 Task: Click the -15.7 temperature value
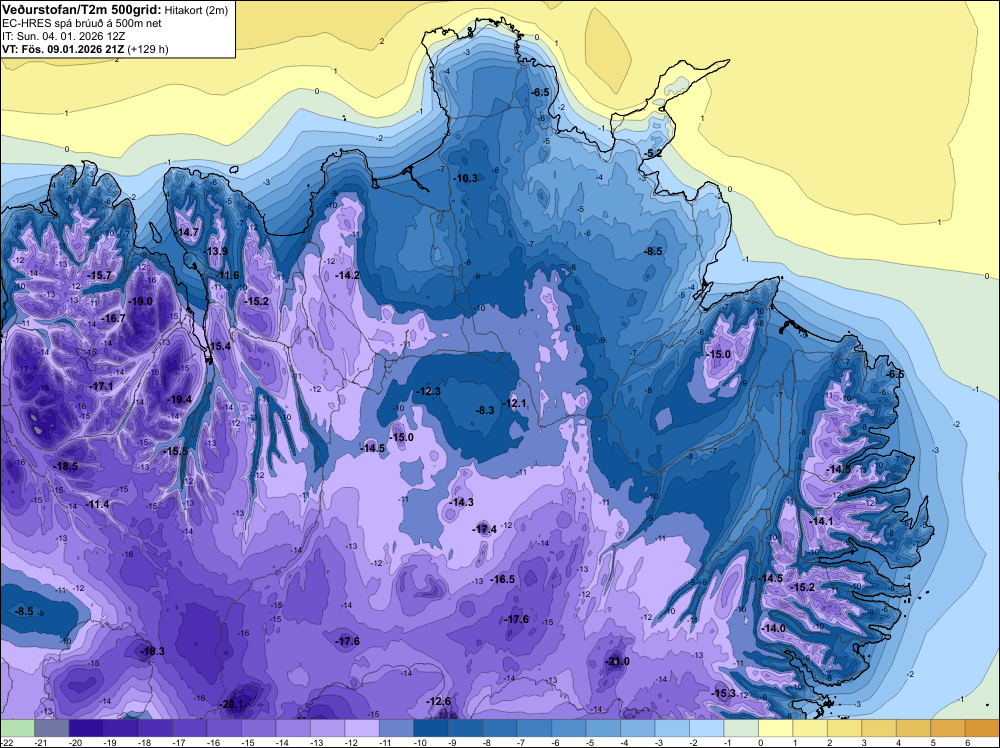point(99,275)
